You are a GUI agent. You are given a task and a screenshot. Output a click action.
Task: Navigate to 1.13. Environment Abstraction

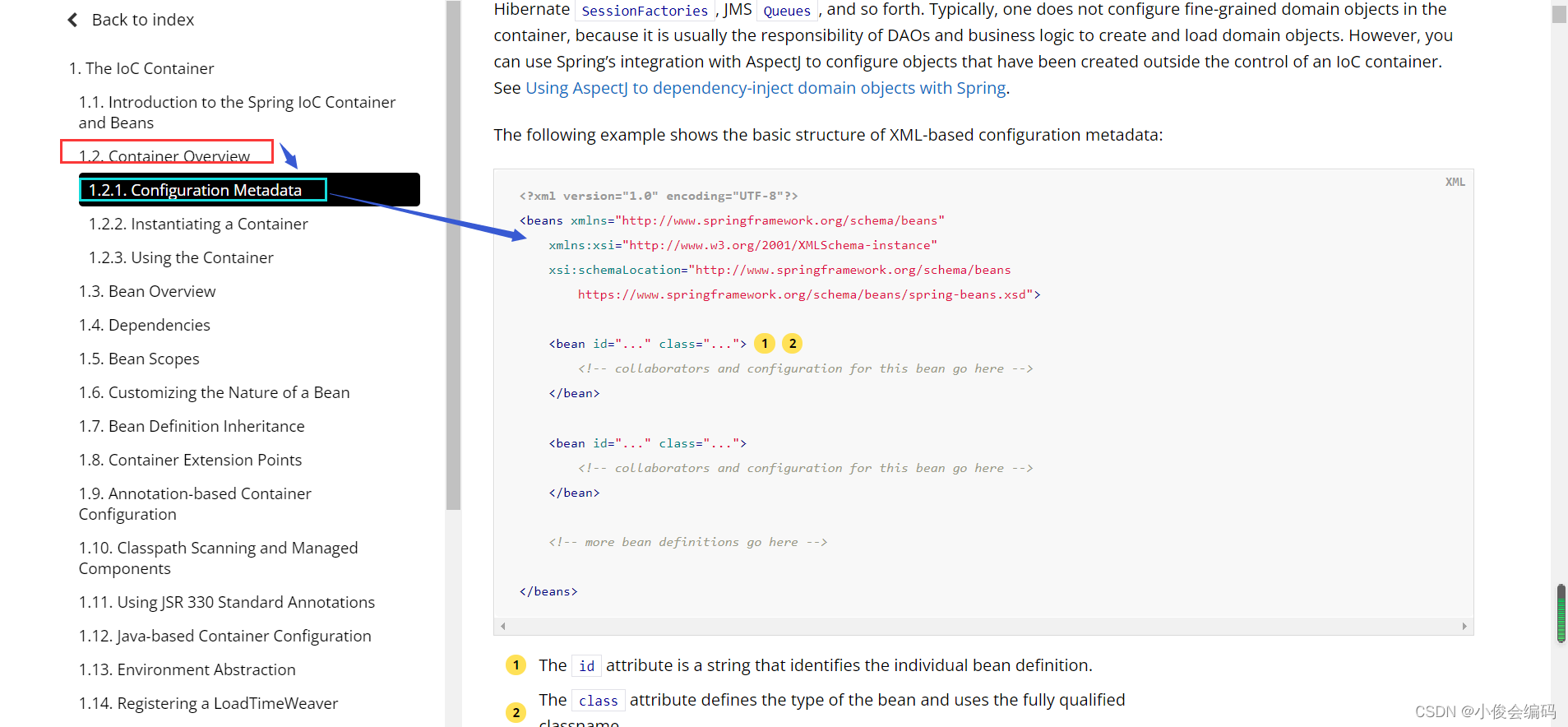(187, 669)
